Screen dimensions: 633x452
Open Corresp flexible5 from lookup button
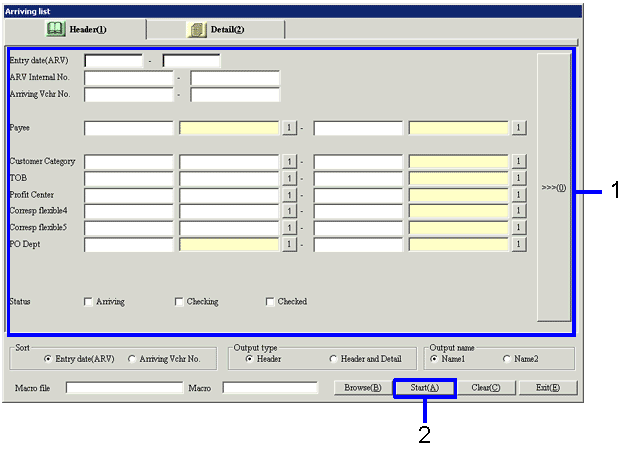point(289,228)
